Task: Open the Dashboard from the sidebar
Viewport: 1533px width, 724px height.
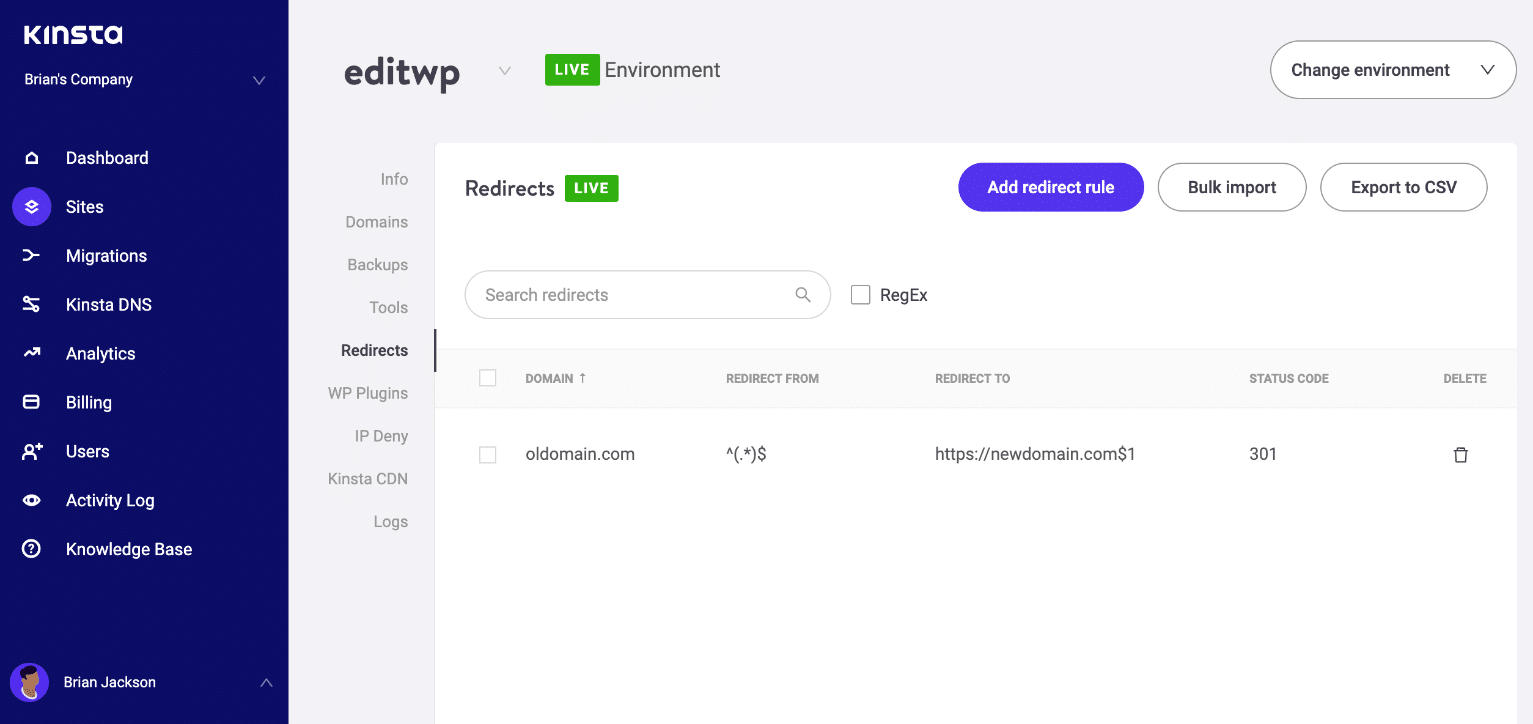Action: pos(33,157)
